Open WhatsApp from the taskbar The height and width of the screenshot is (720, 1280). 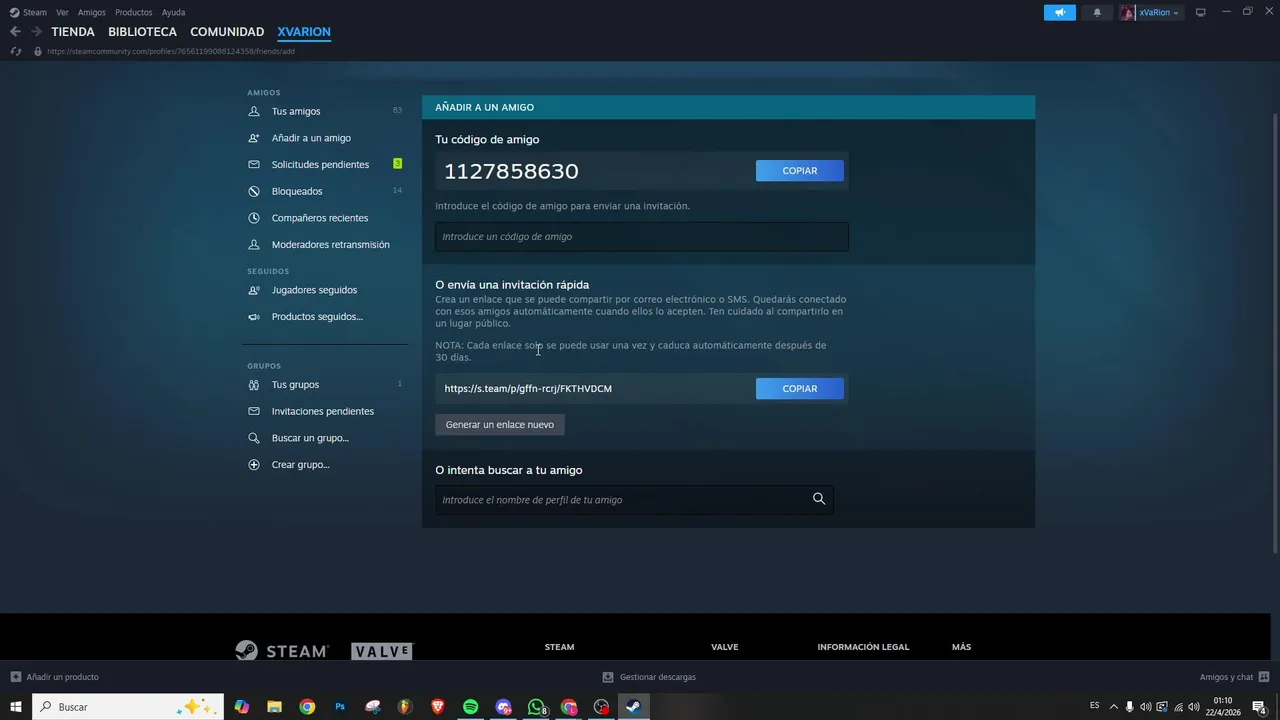(x=537, y=707)
